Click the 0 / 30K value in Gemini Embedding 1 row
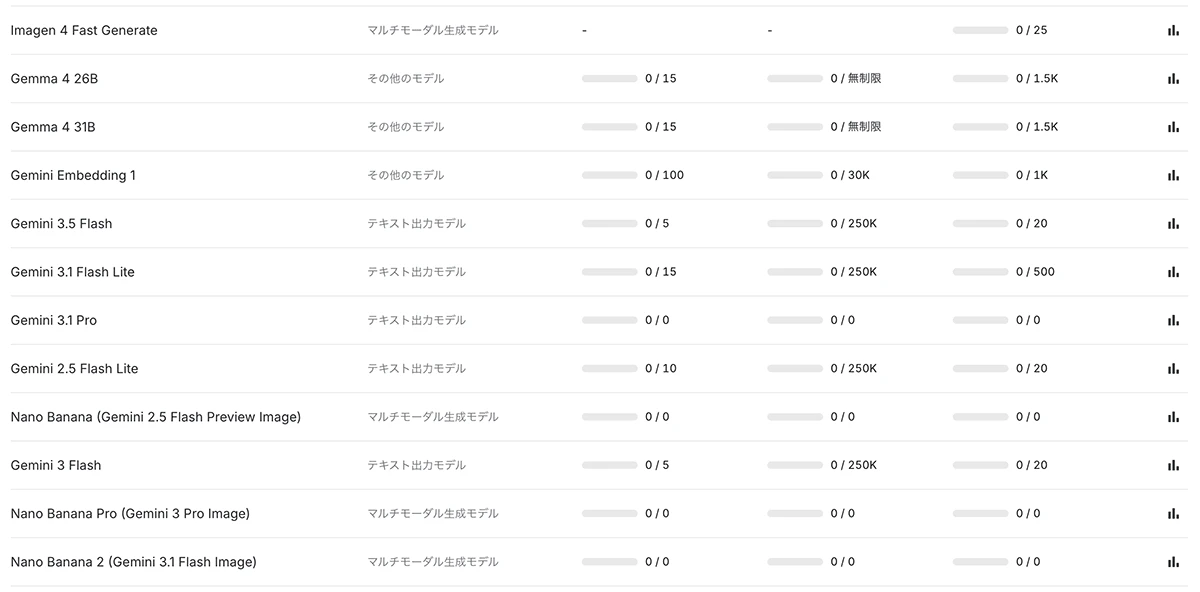Image resolution: width=1200 pixels, height=592 pixels. tap(850, 175)
